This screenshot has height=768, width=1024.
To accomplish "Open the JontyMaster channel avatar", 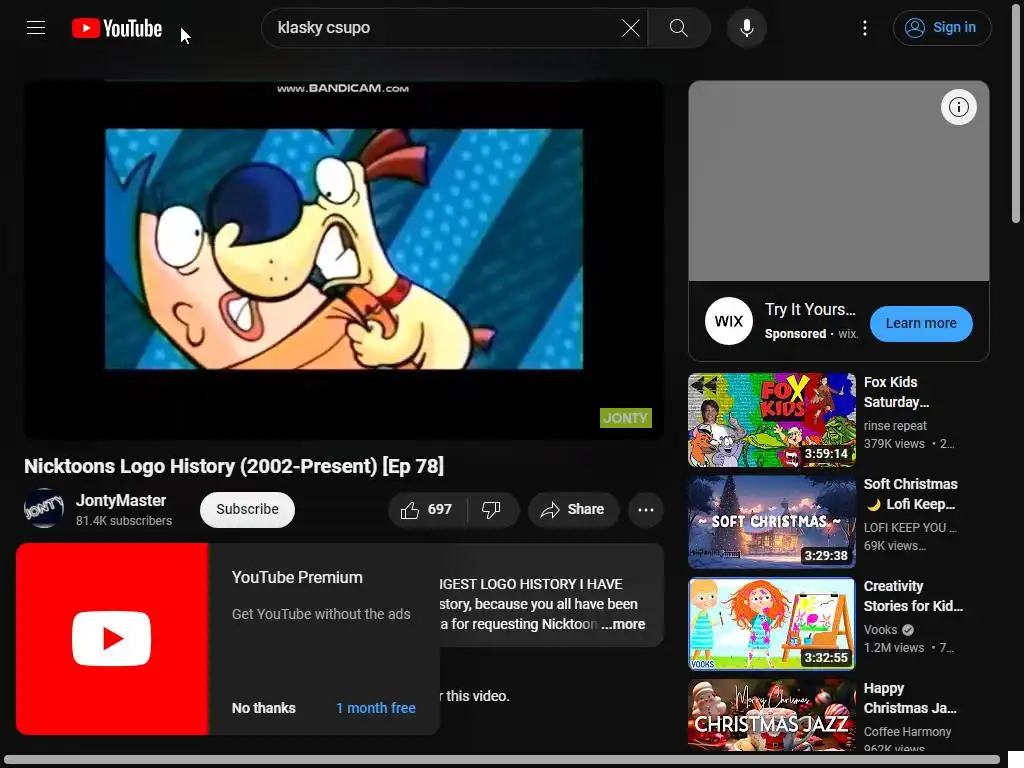I will click(x=44, y=508).
